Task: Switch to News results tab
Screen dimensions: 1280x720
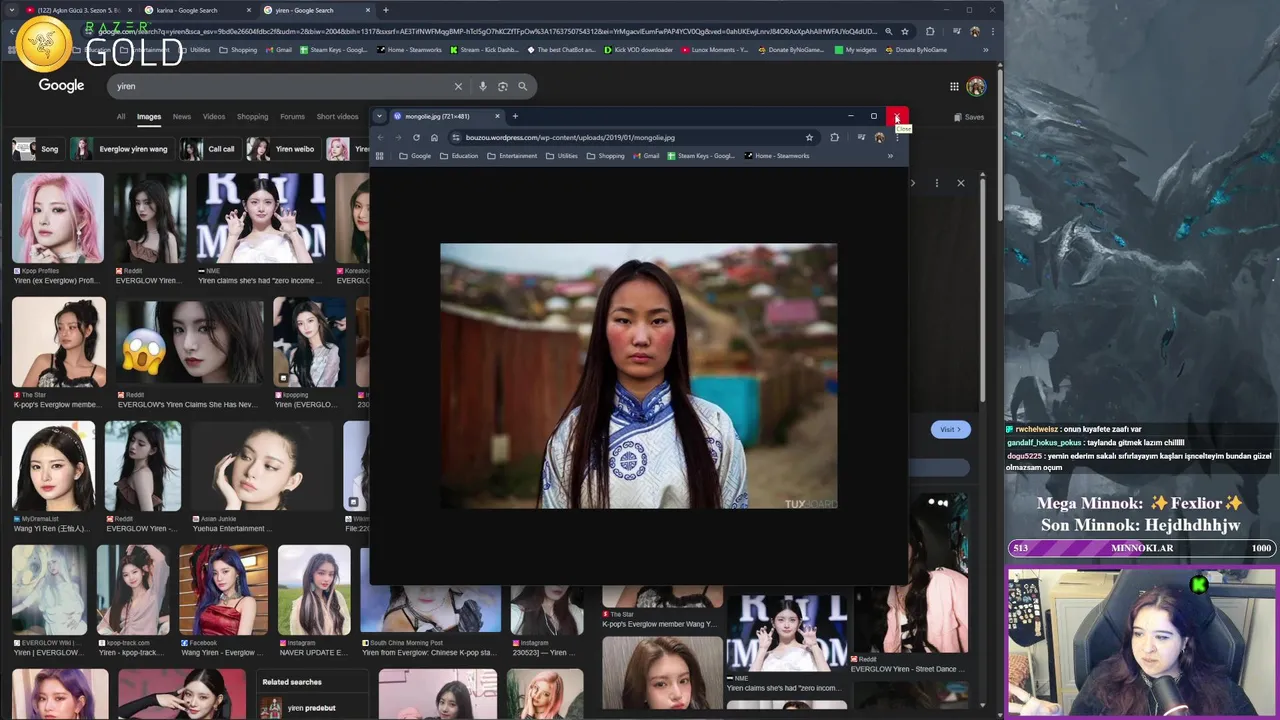Action: (181, 117)
